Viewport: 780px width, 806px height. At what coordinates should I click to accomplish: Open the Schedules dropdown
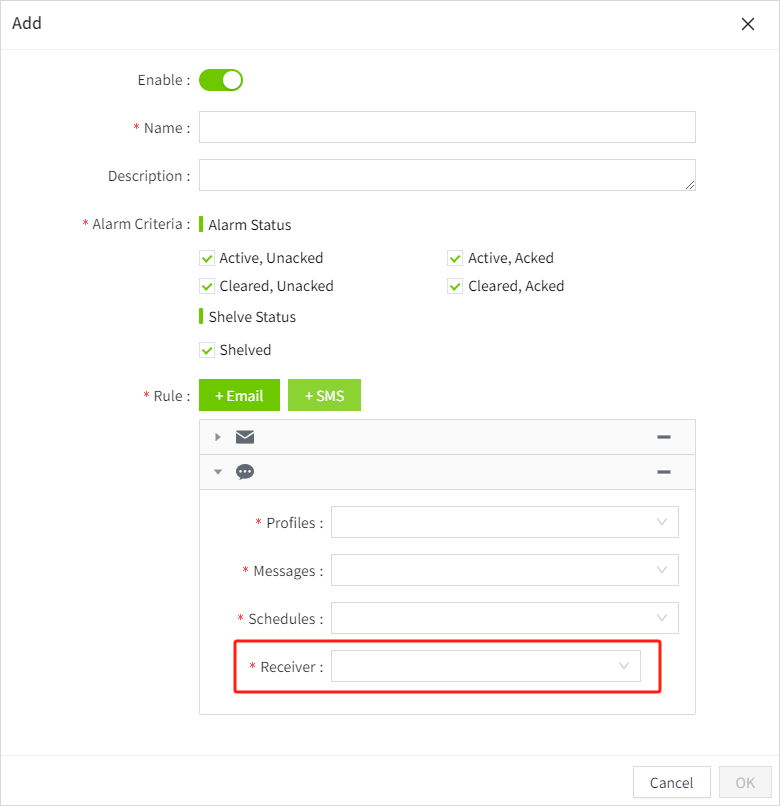[x=504, y=618]
